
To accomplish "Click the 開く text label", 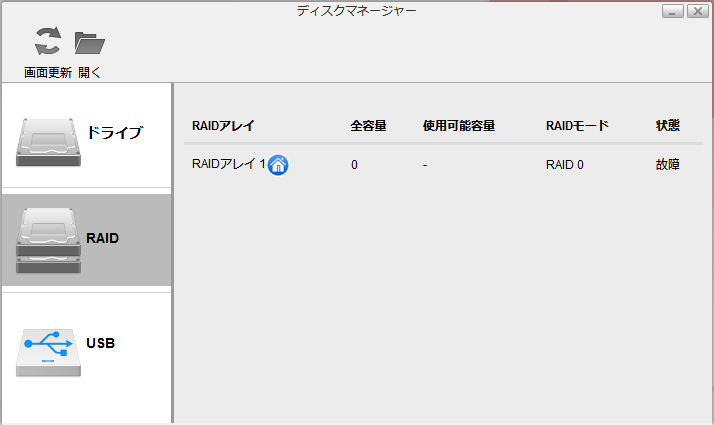I will point(89,72).
